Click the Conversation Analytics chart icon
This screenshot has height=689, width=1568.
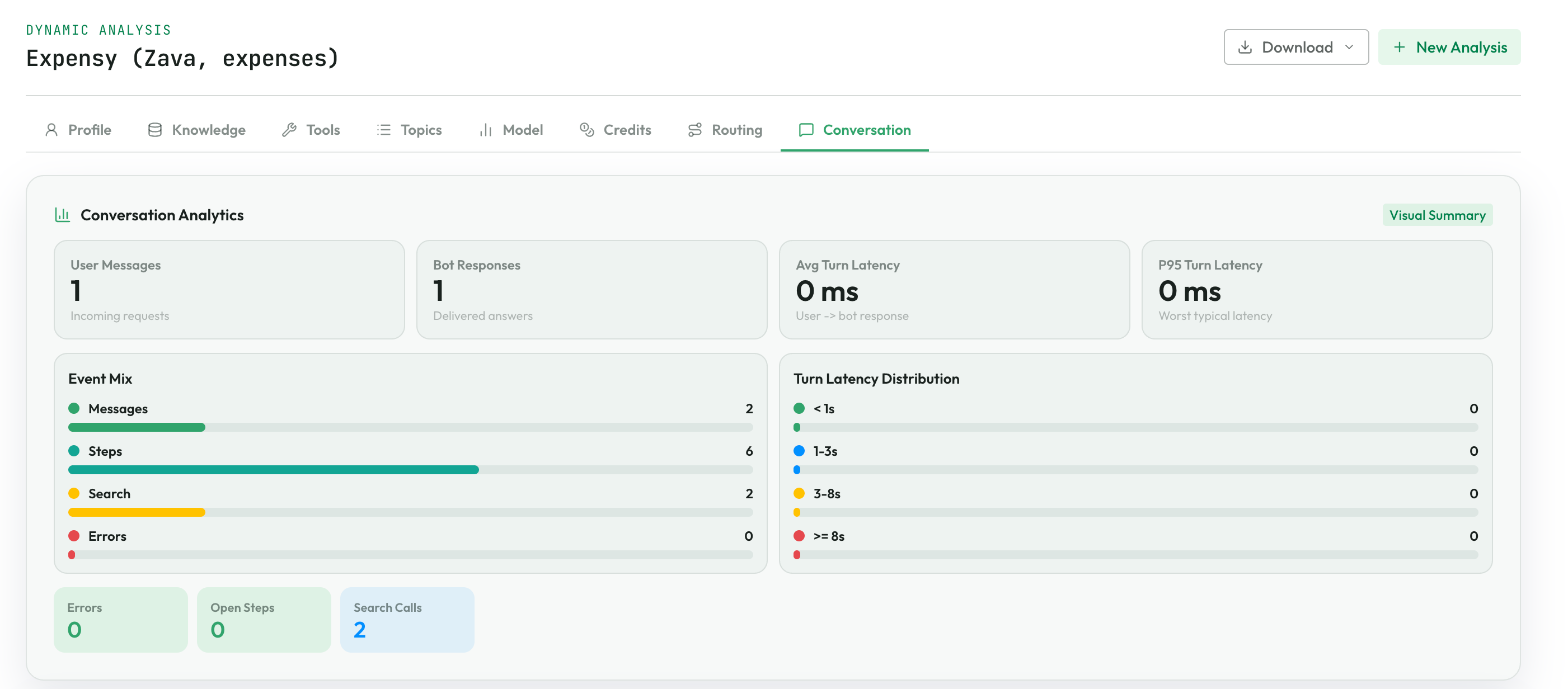(x=62, y=215)
